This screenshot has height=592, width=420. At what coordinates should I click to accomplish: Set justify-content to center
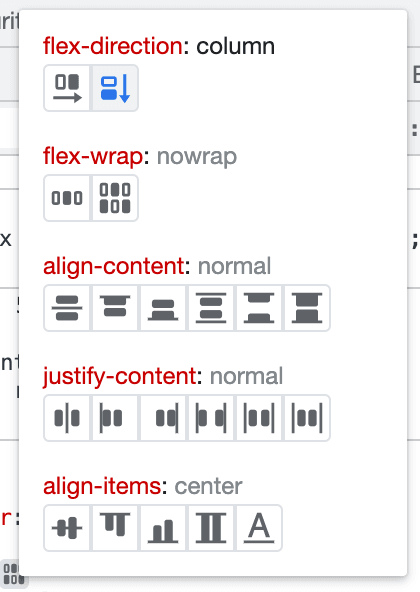click(67, 418)
